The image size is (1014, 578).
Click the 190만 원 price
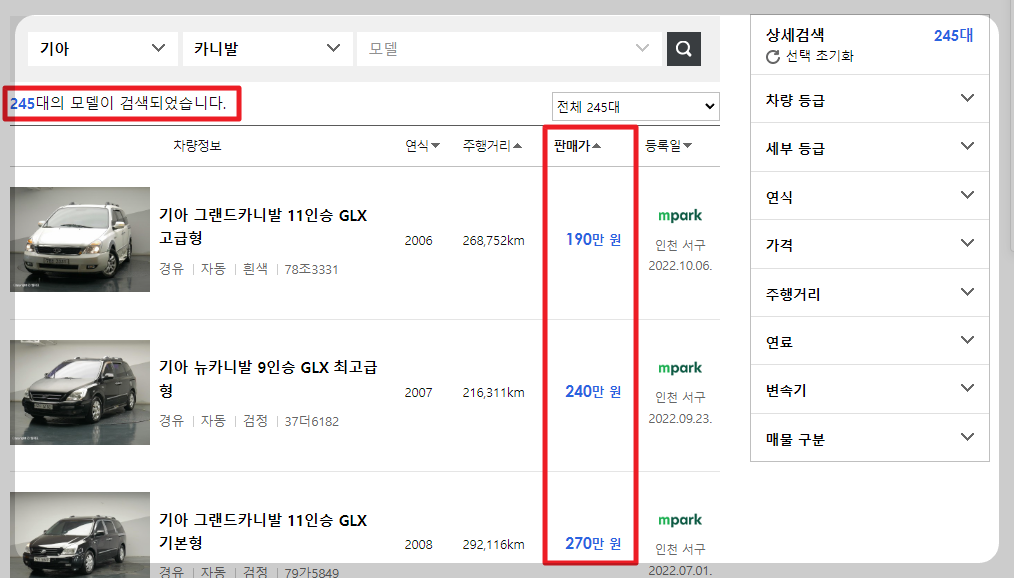click(x=593, y=240)
